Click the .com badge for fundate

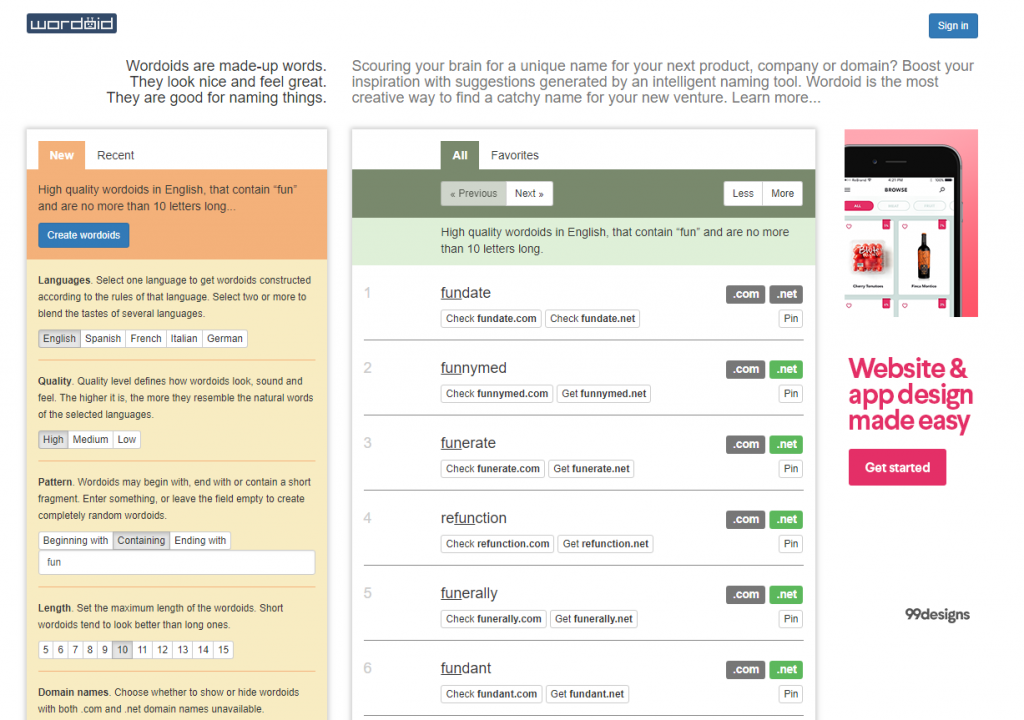pos(745,294)
